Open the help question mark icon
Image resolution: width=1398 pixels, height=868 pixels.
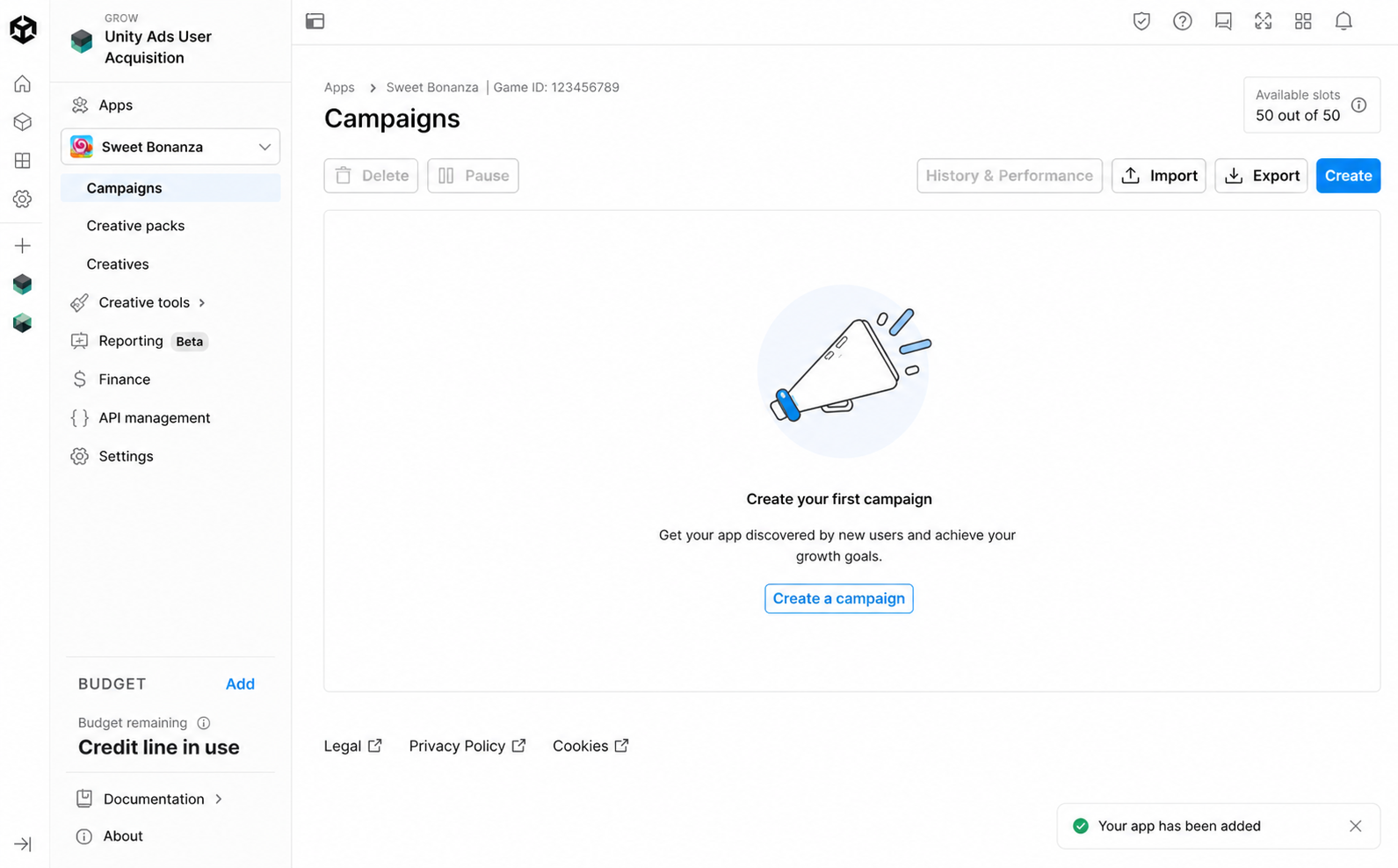click(x=1183, y=21)
